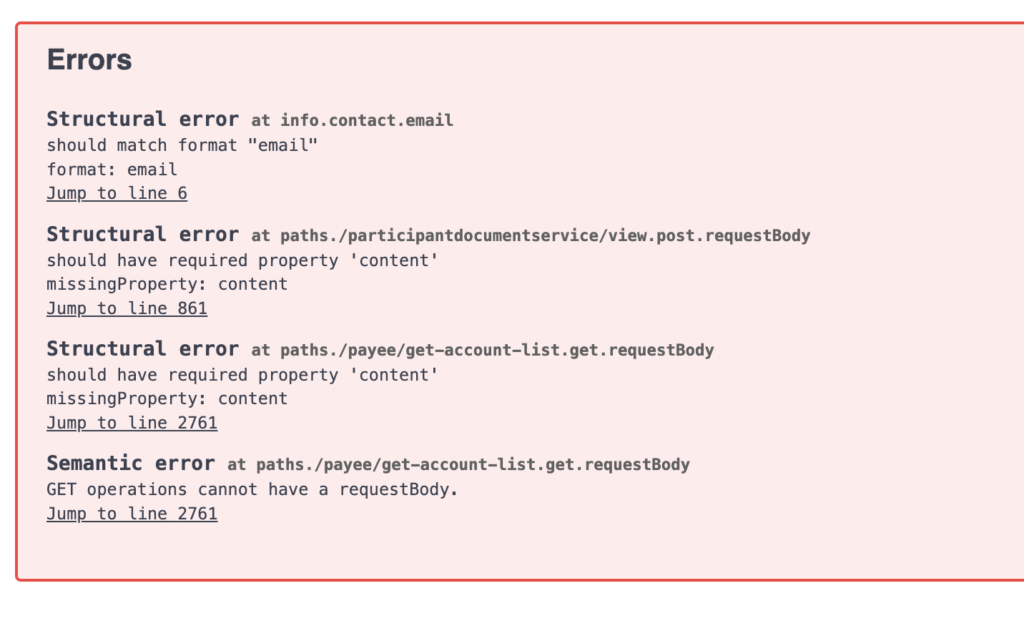Click the Structural error title for info.contact.email

pos(142,119)
